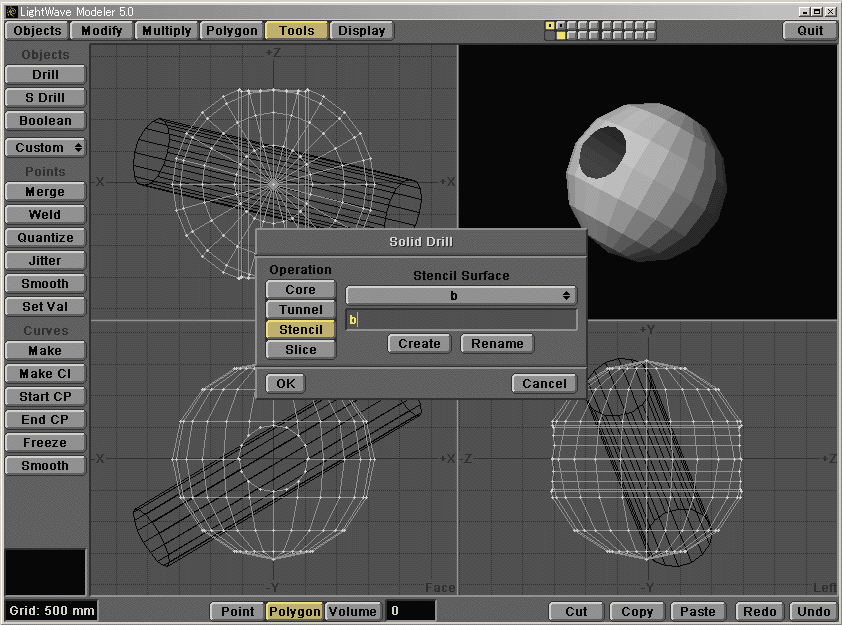This screenshot has width=842, height=625.
Task: Switch operation to Slice
Action: pos(300,350)
